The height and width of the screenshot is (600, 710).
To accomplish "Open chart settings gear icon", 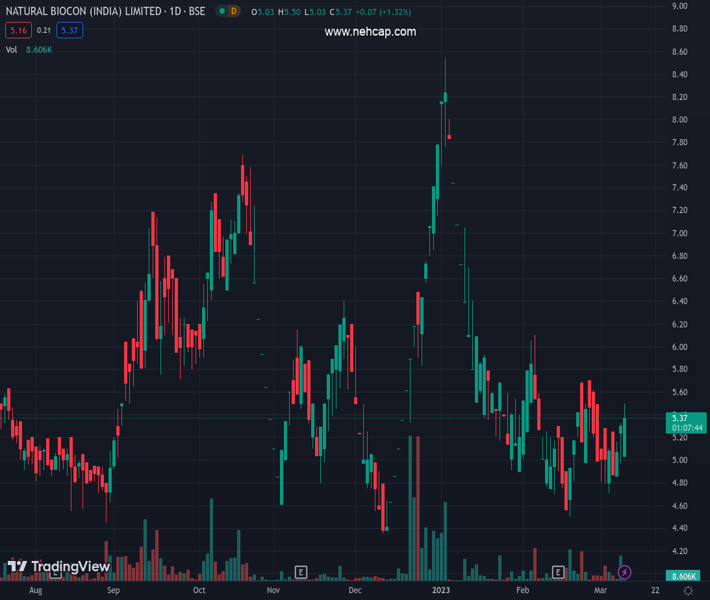I will pos(689,591).
